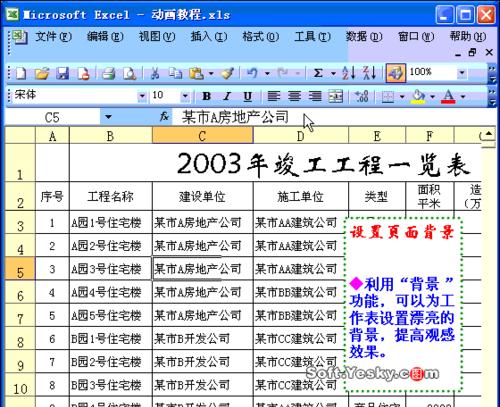Select the Format Painter brush icon
This screenshot has width=500, height=407.
227,73
